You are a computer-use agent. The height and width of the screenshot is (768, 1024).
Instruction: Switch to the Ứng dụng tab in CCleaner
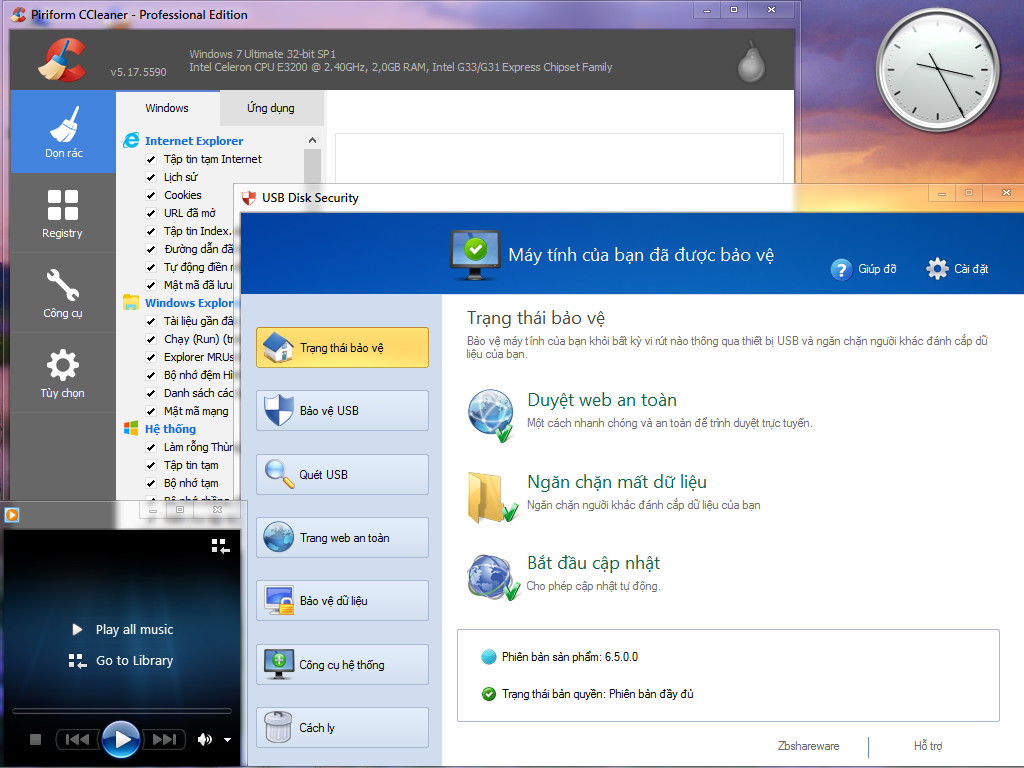pos(271,108)
